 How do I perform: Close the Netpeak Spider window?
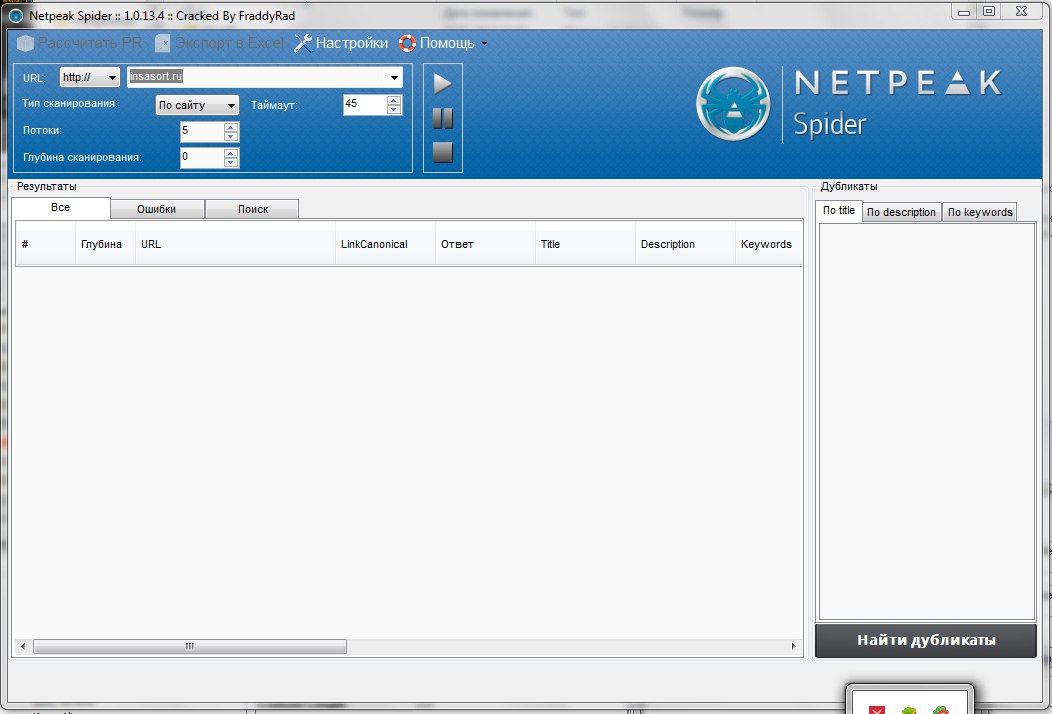click(x=1022, y=11)
